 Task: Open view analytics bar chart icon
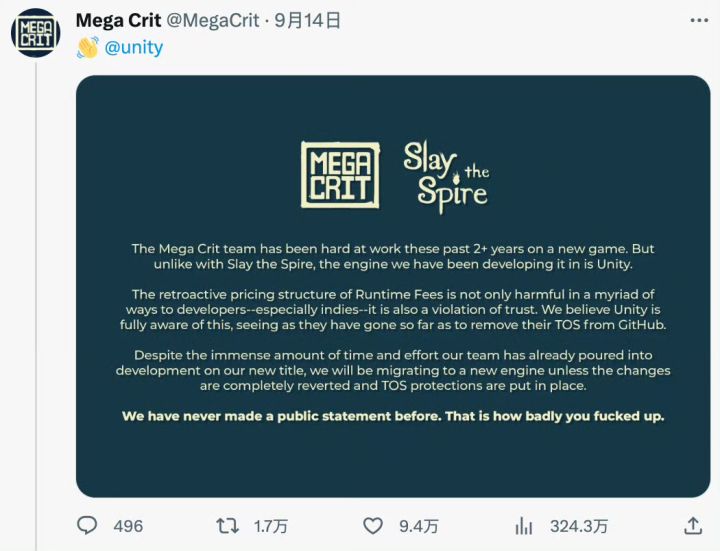523,525
